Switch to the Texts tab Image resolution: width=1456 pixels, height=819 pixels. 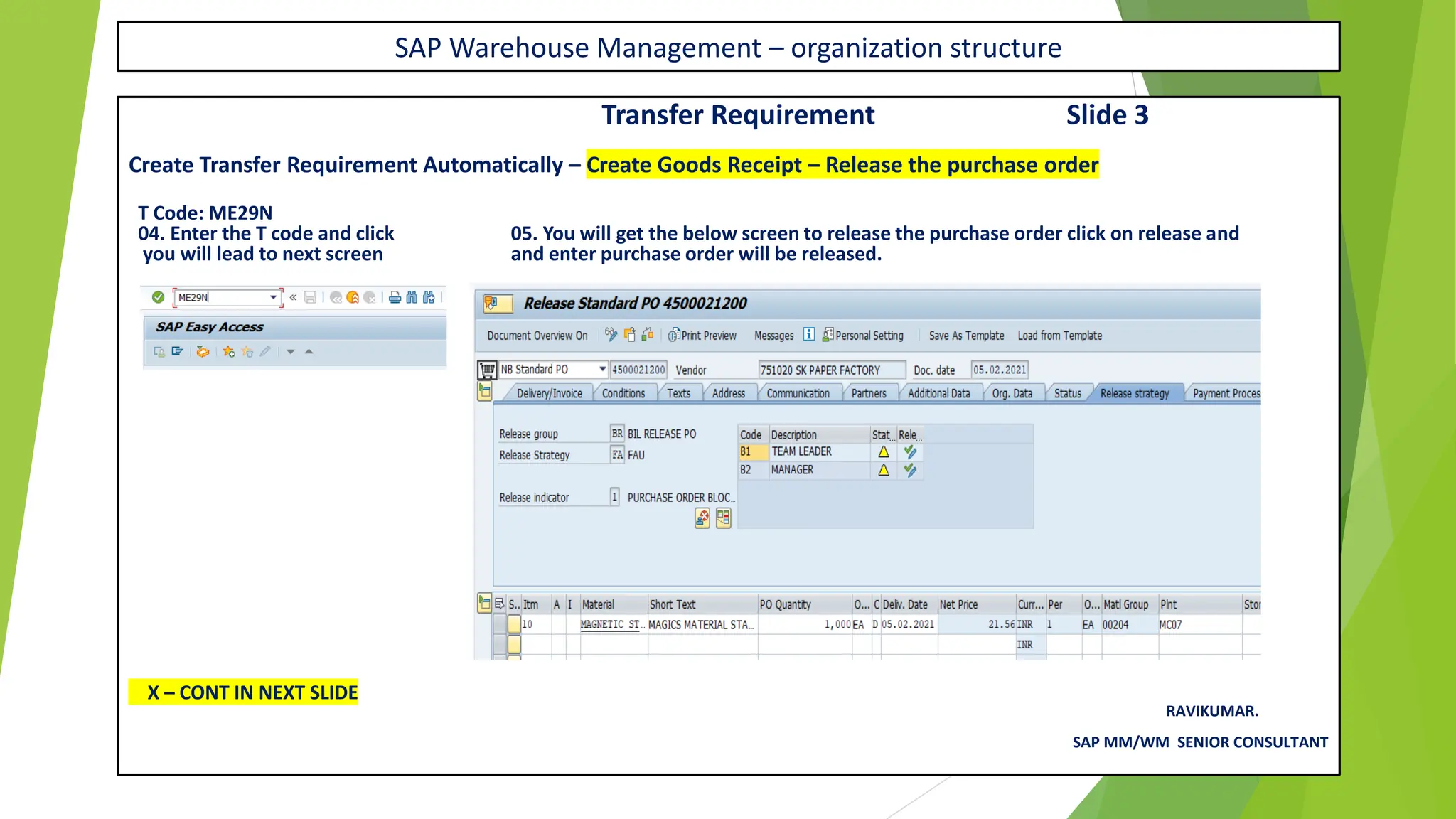click(678, 394)
